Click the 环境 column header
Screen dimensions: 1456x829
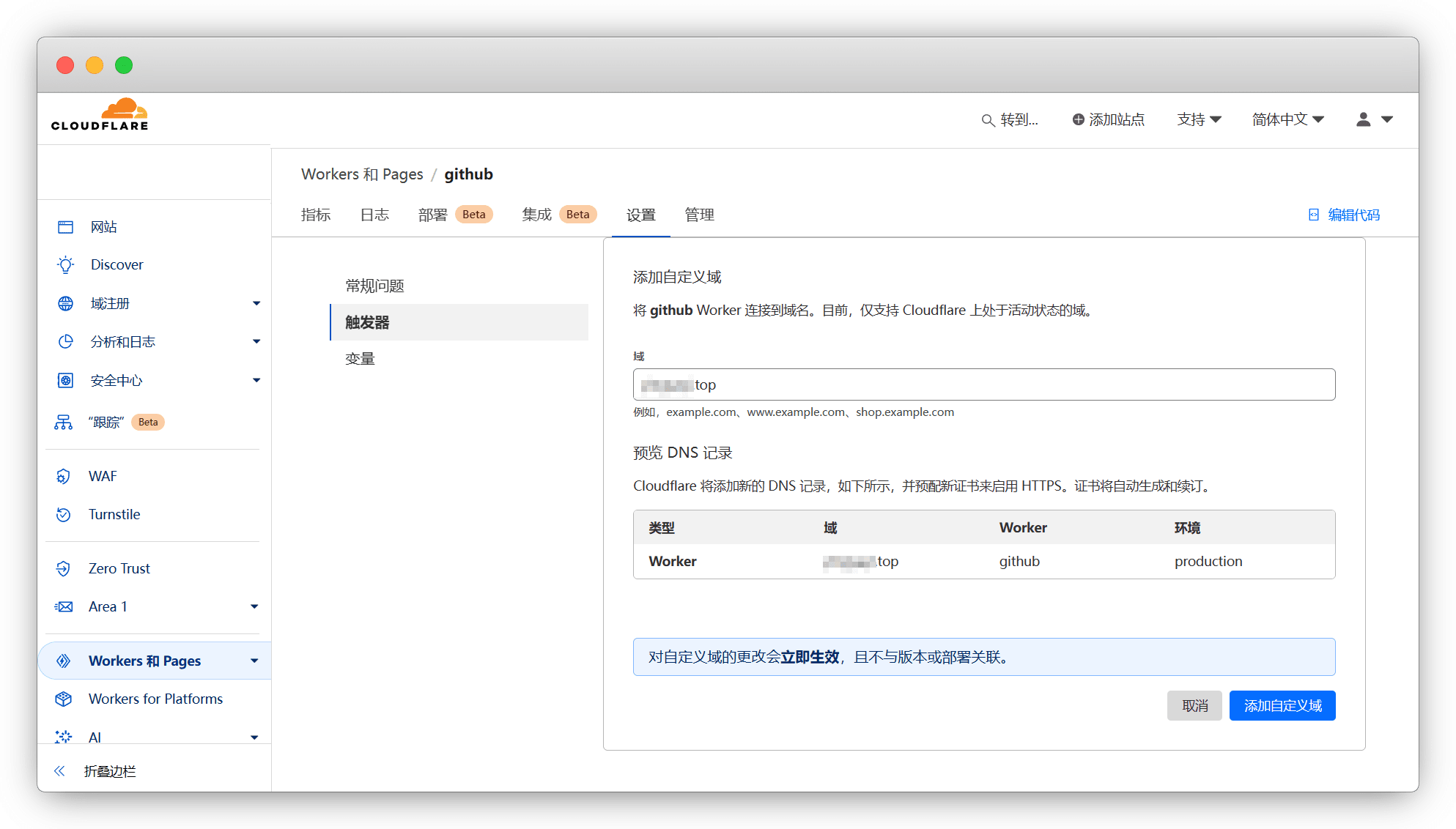point(1187,528)
